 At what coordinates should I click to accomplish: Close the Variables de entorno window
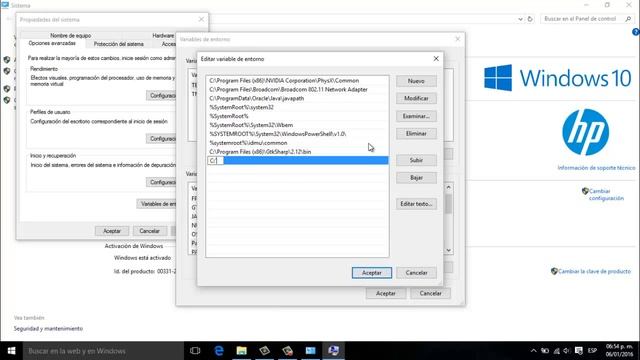click(458, 39)
